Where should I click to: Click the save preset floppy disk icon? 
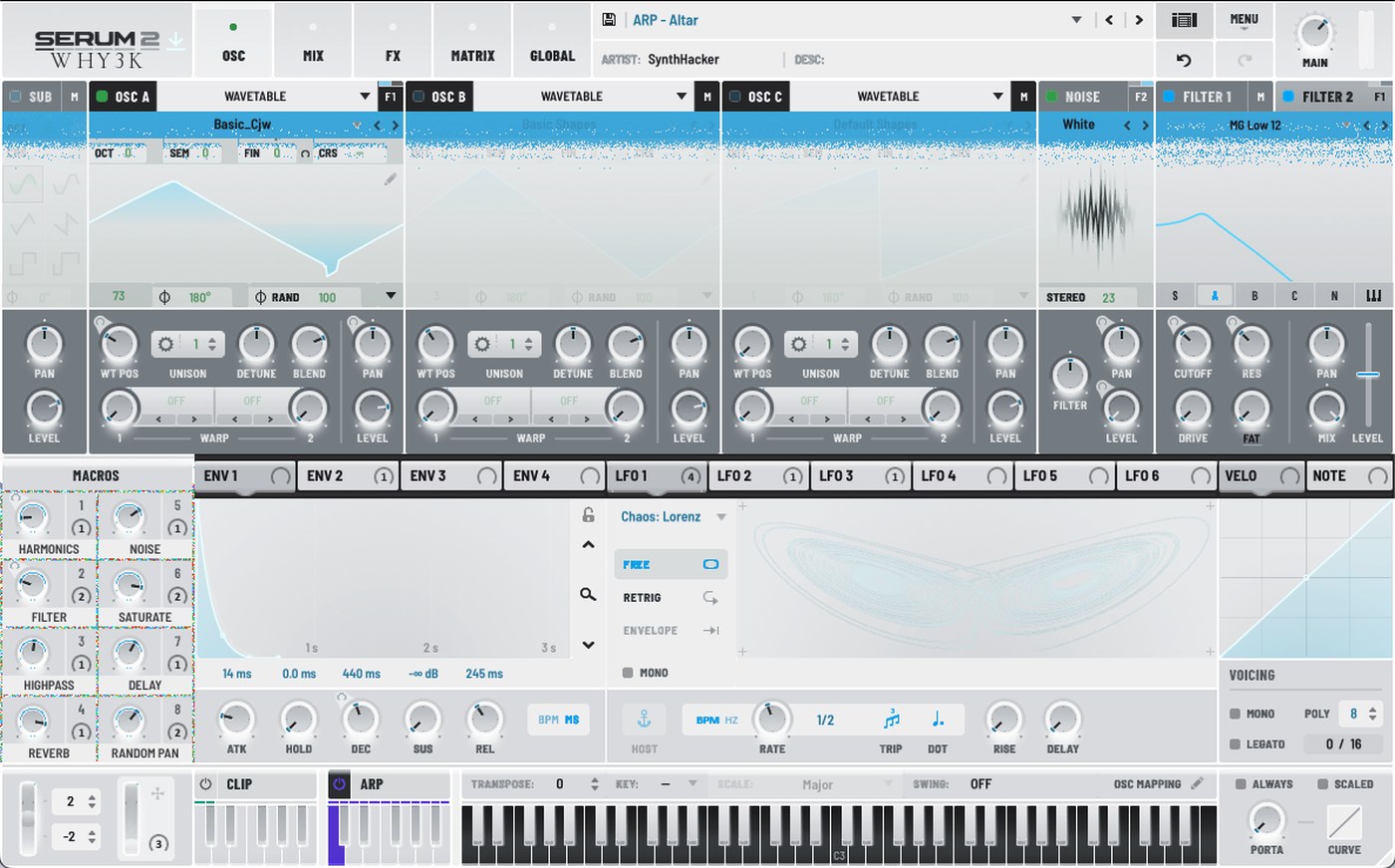tap(609, 20)
